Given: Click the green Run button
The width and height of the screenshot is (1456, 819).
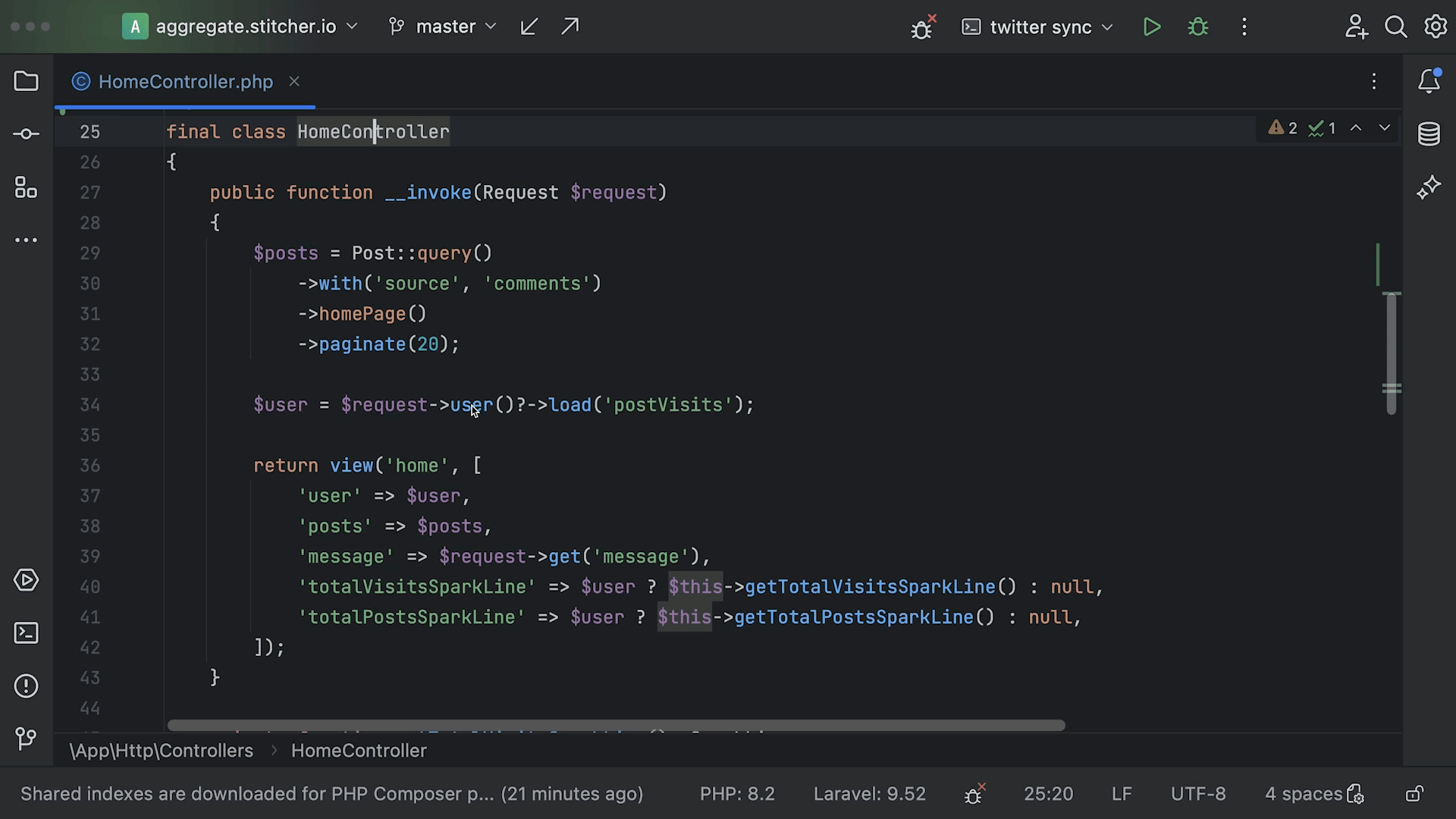Looking at the screenshot, I should [1151, 27].
